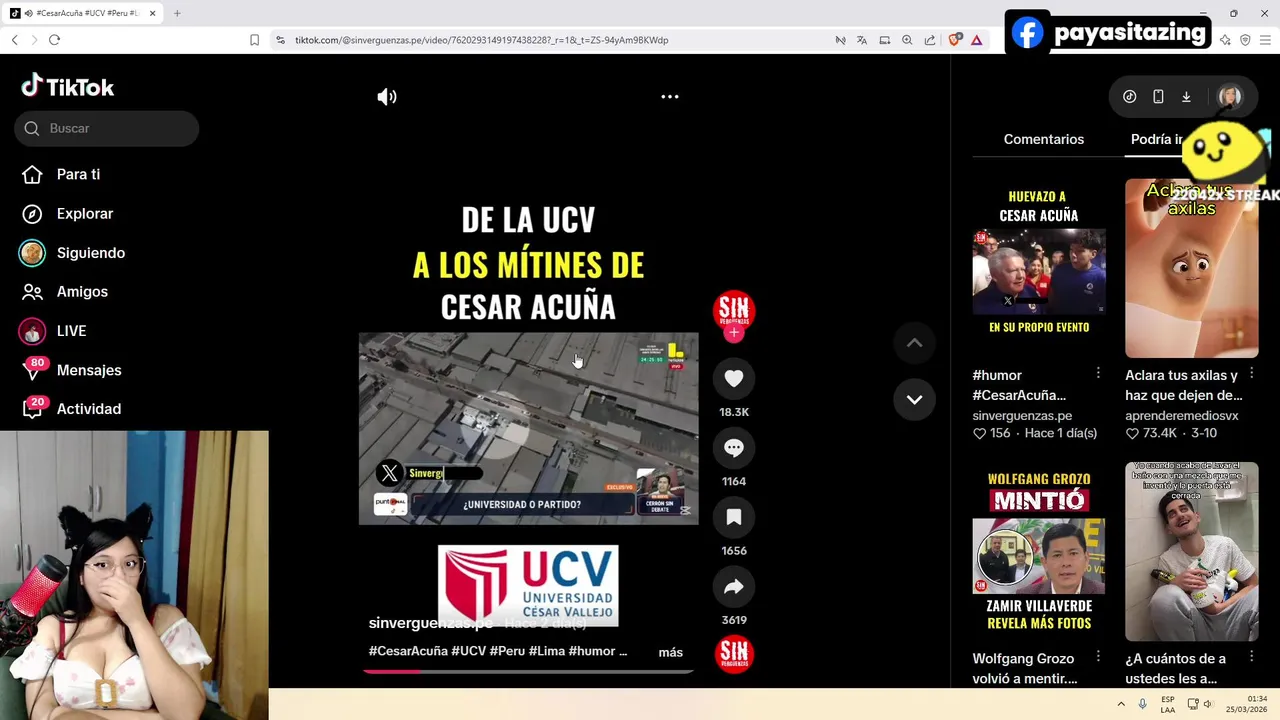Open the three-dot video options menu
Screen dimensions: 1280x720
[670, 97]
